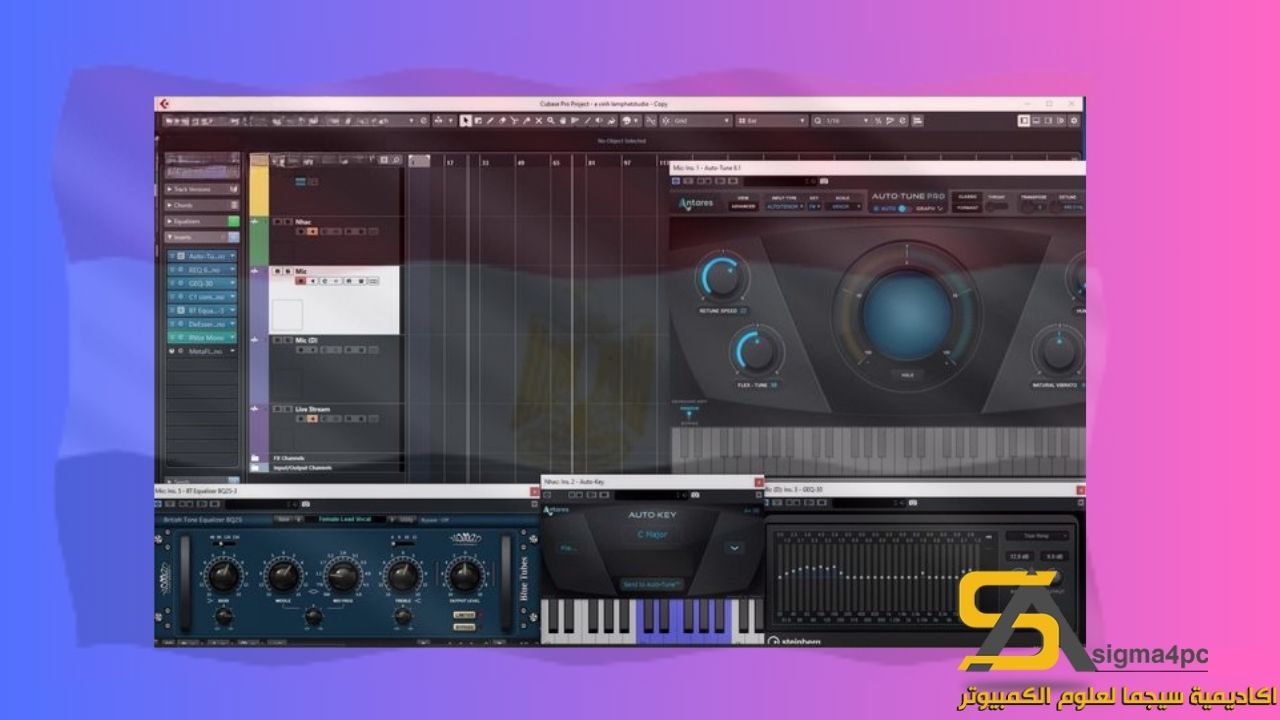This screenshot has width=1280, height=720.
Task: Click the Formant button in Auto-Tune
Action: click(x=967, y=208)
